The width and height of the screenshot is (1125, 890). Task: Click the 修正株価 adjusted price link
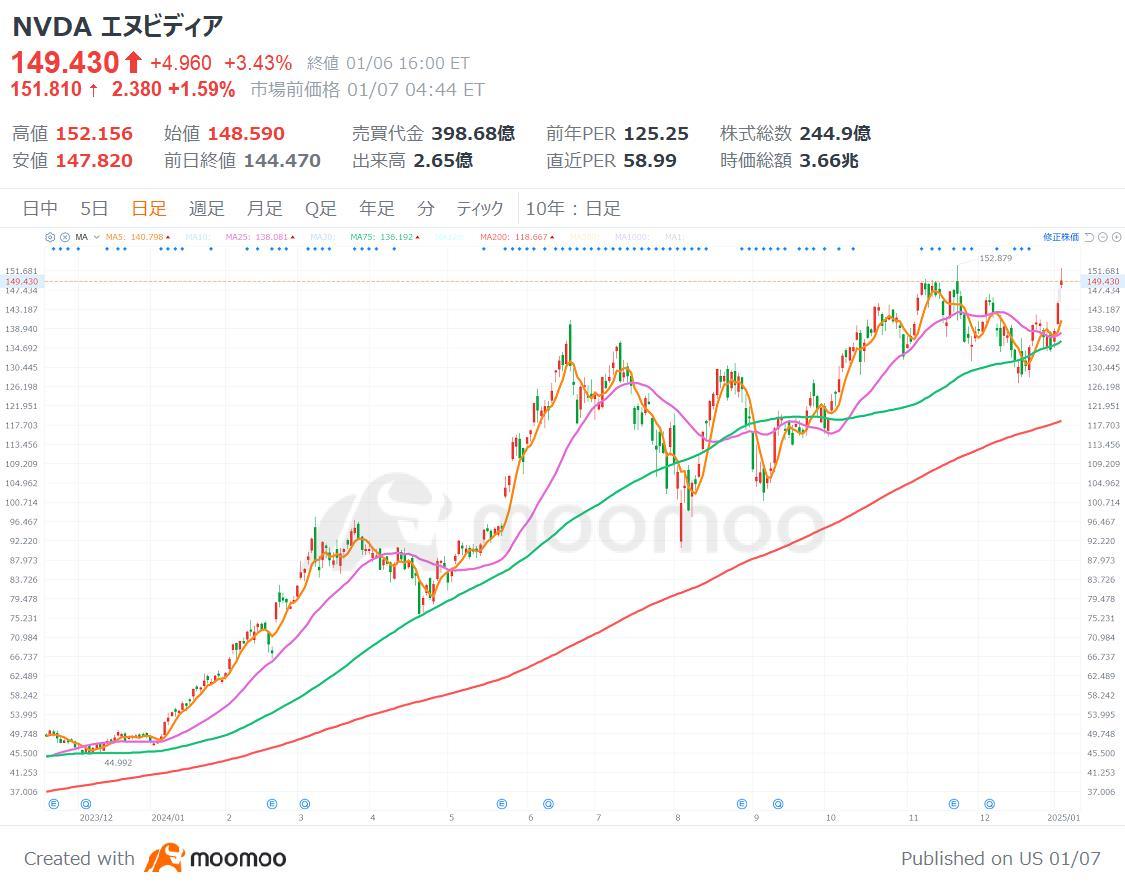(x=1062, y=237)
